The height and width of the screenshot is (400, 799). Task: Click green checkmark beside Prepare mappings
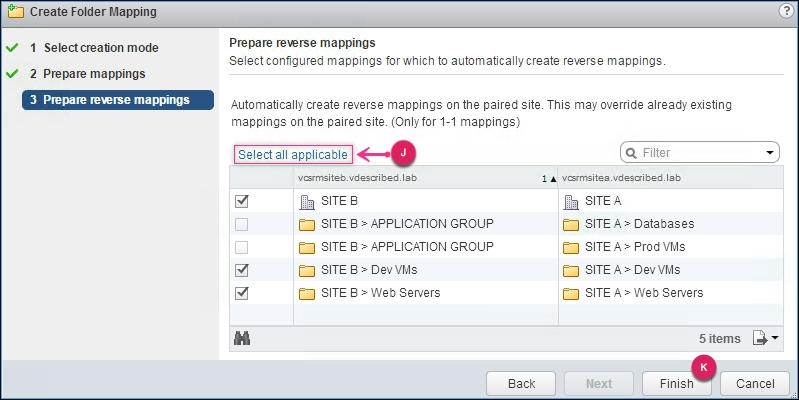[x=12, y=73]
